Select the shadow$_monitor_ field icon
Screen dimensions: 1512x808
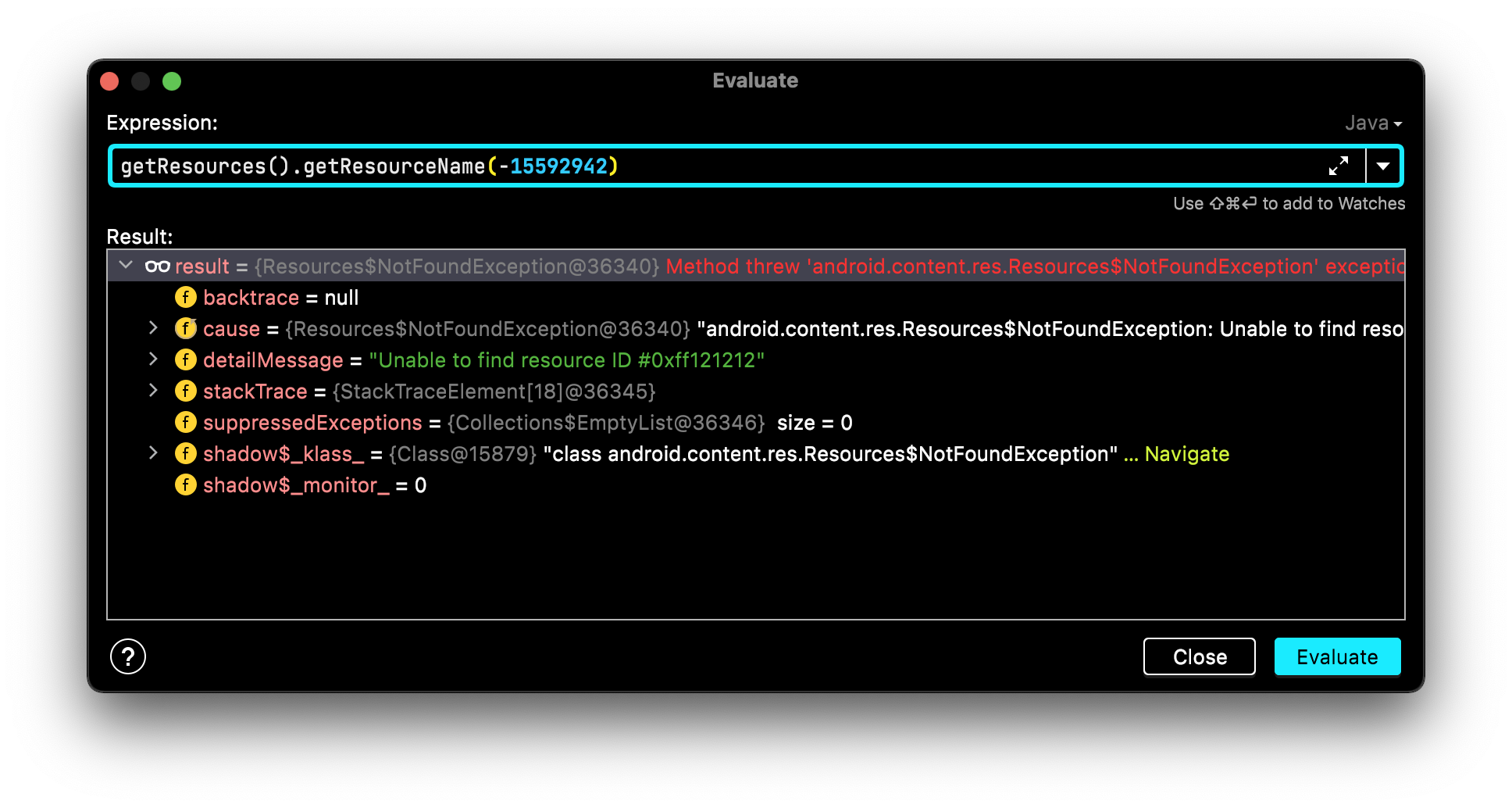(185, 484)
